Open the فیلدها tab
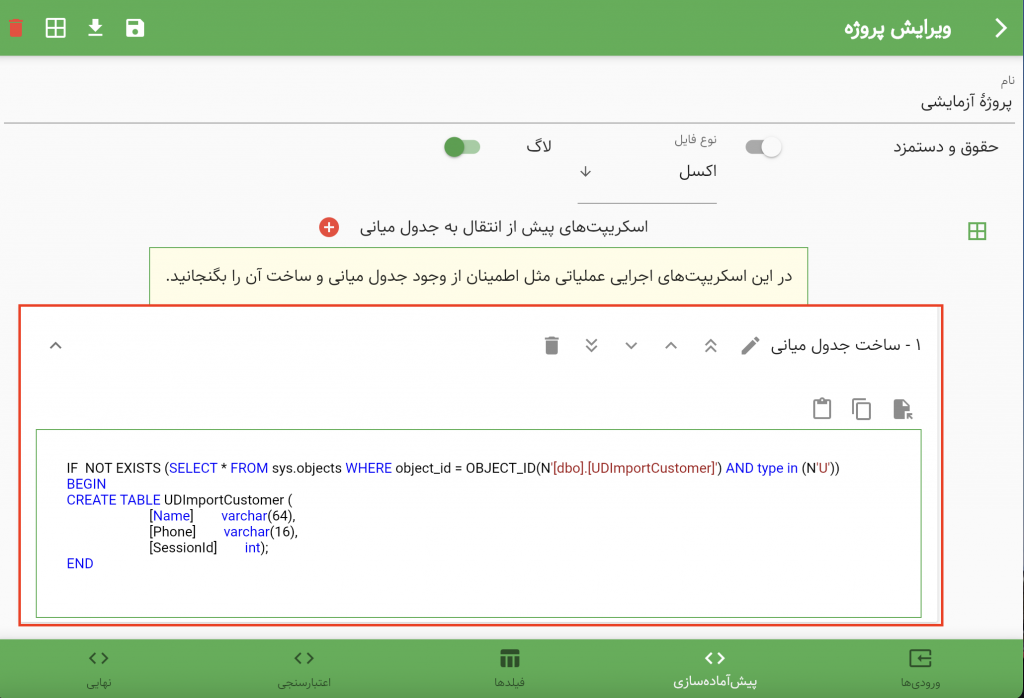The height and width of the screenshot is (698, 1024). (509, 668)
